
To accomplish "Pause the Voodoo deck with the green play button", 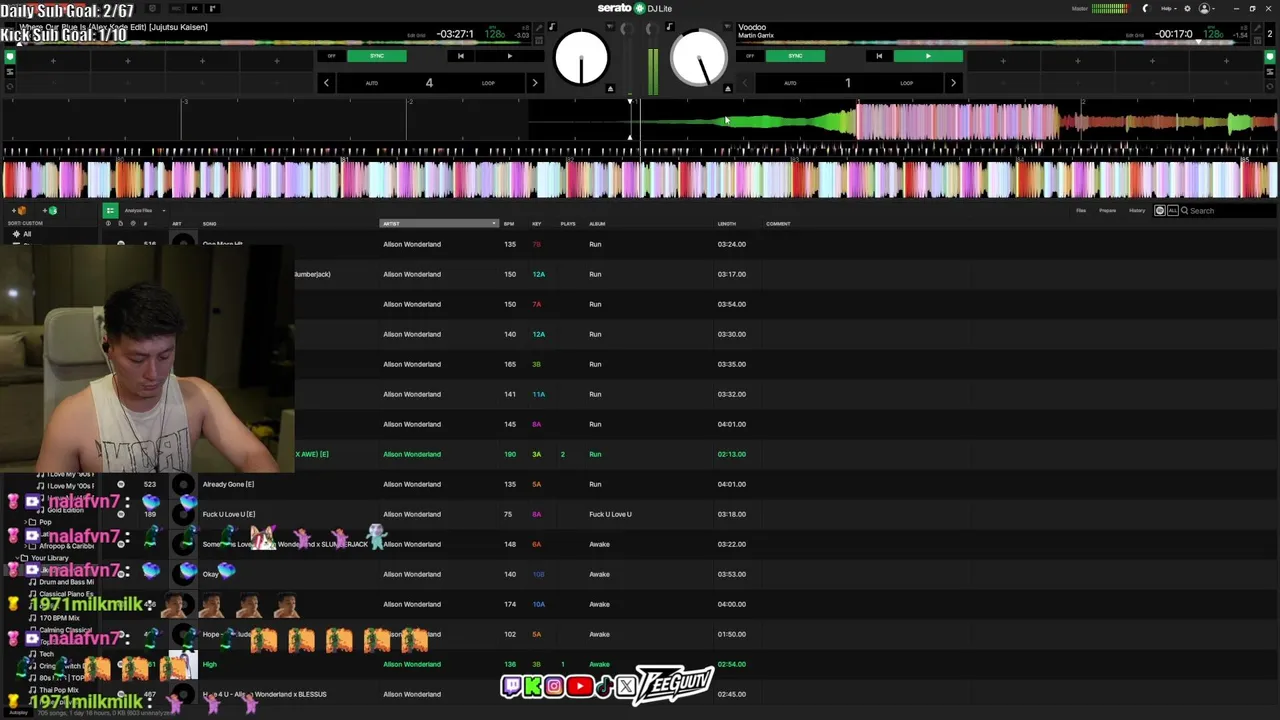I will pos(928,56).
